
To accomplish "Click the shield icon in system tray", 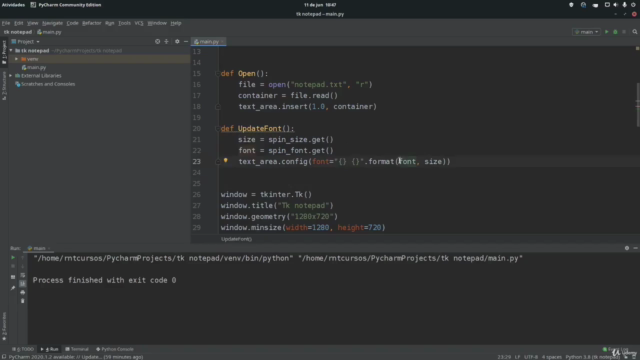I will (571, 5).
